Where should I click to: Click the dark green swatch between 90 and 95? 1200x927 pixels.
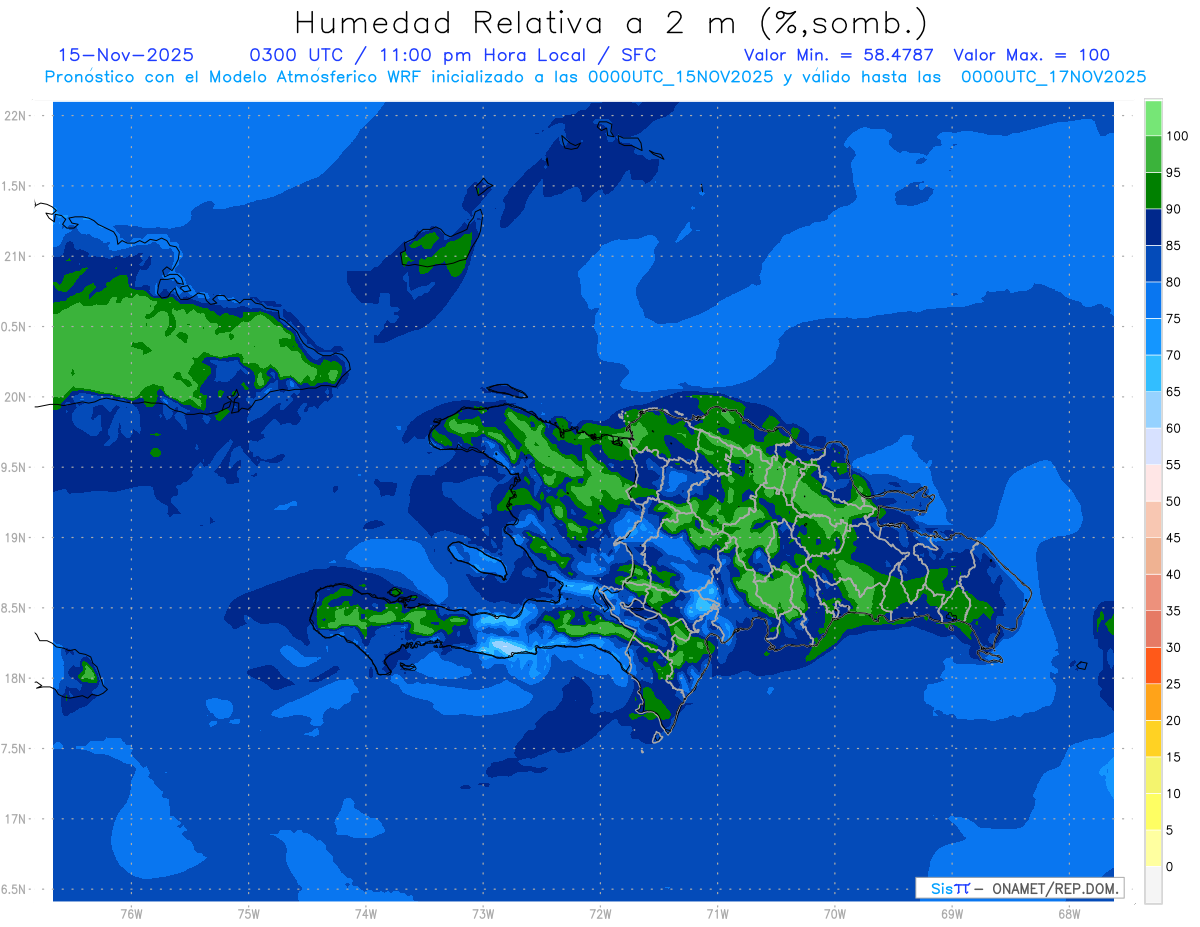click(x=1153, y=191)
